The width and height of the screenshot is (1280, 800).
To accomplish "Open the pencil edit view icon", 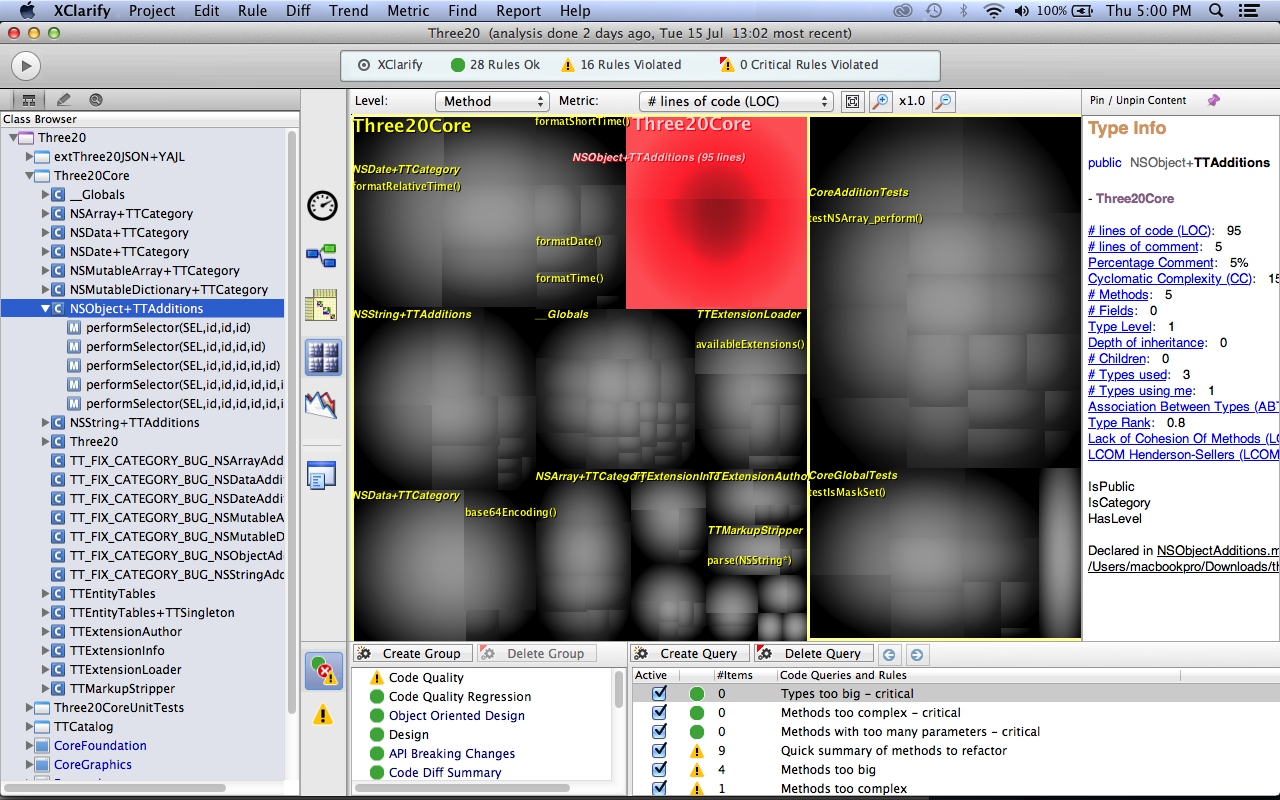I will pos(63,100).
